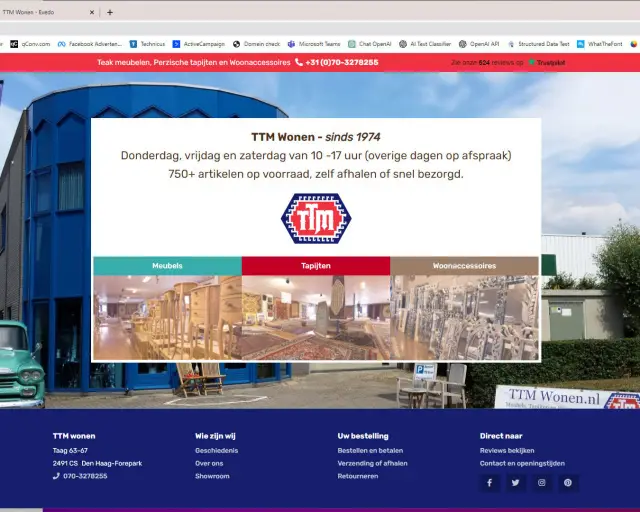Open the Technicus bookmark
The image size is (640, 512).
[x=147, y=44]
